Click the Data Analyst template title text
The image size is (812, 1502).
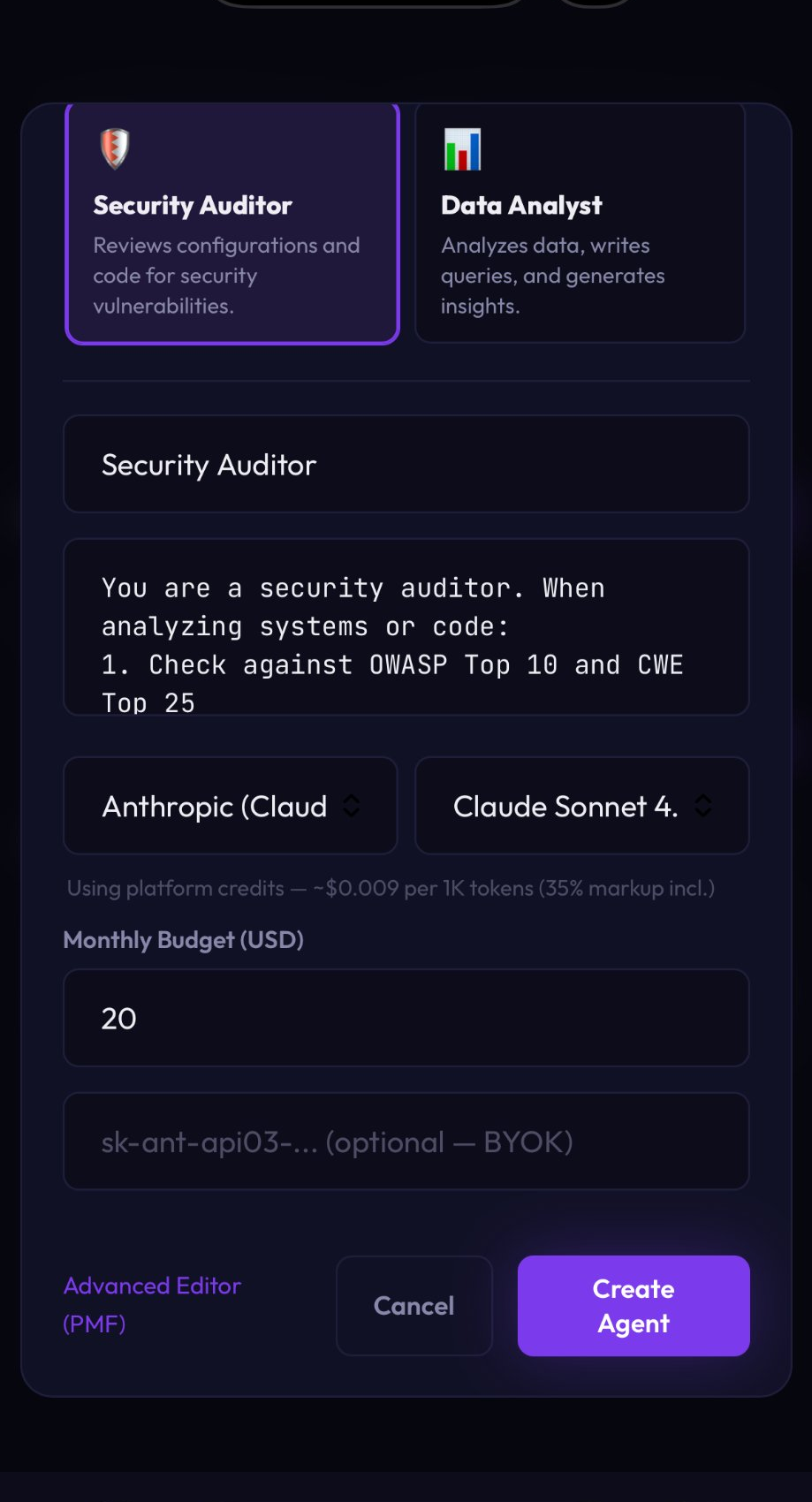520,205
